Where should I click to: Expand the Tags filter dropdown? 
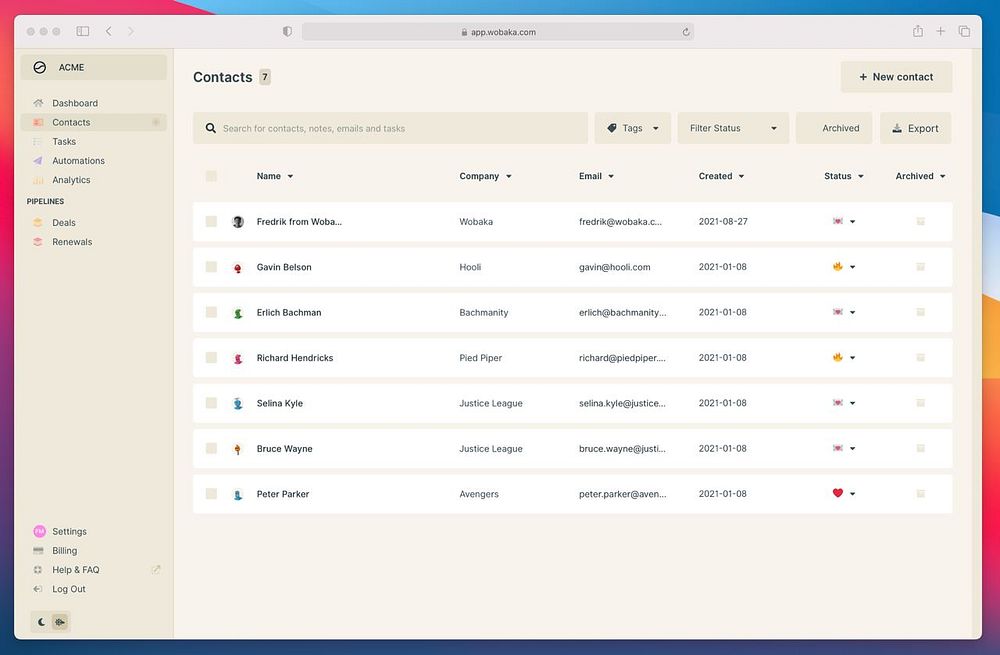coord(633,128)
